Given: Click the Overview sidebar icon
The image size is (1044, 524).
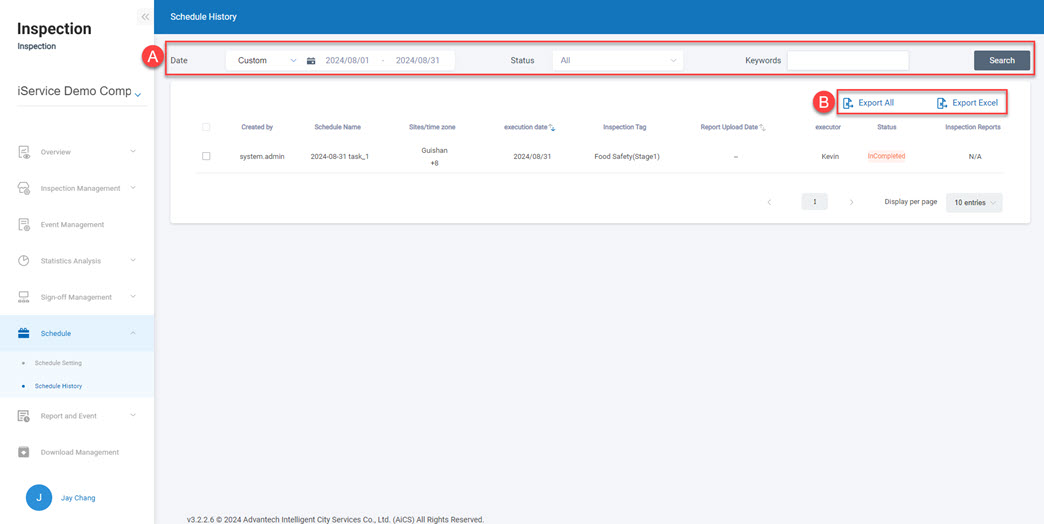Looking at the screenshot, I should click(24, 152).
